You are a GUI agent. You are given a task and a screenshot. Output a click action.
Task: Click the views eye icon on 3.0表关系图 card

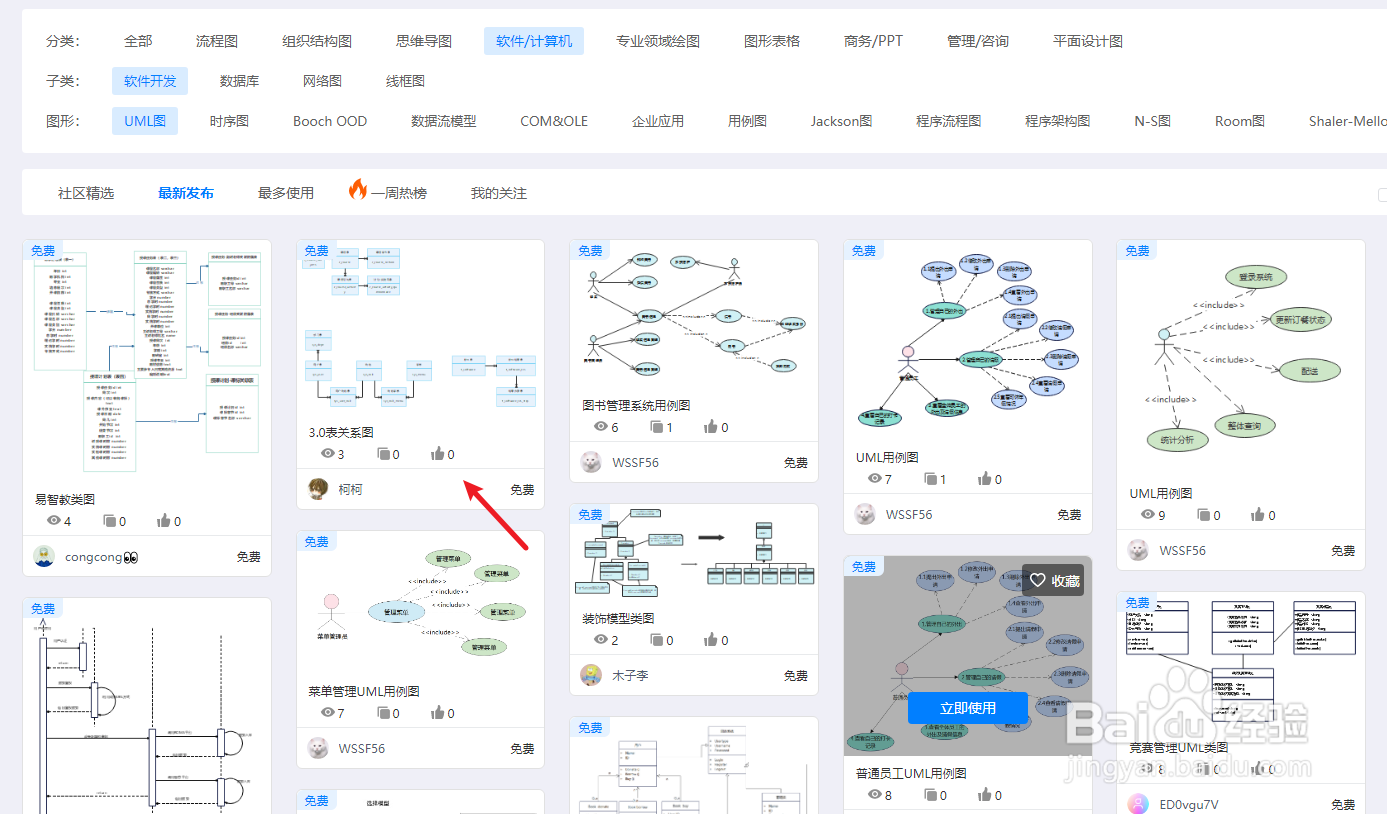329,453
